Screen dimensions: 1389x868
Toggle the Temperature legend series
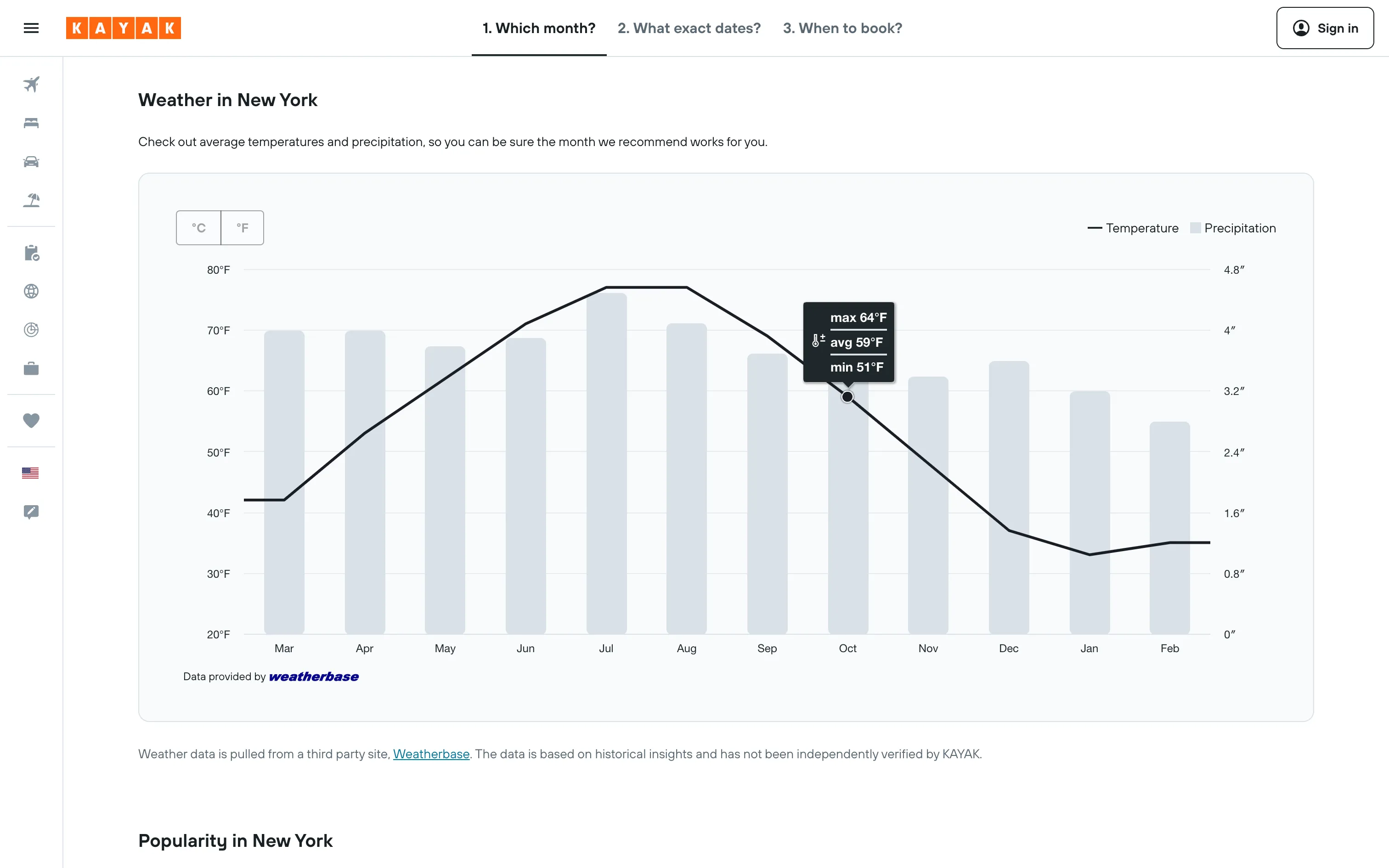[x=1132, y=228]
